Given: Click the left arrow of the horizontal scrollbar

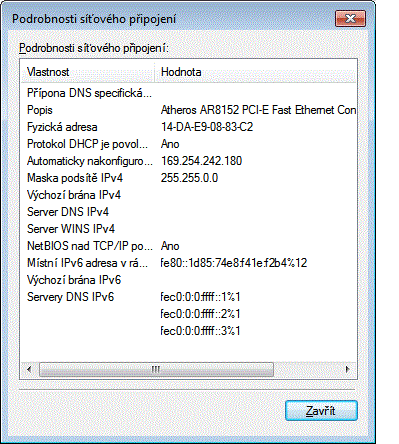Looking at the screenshot, I should coord(29,369).
